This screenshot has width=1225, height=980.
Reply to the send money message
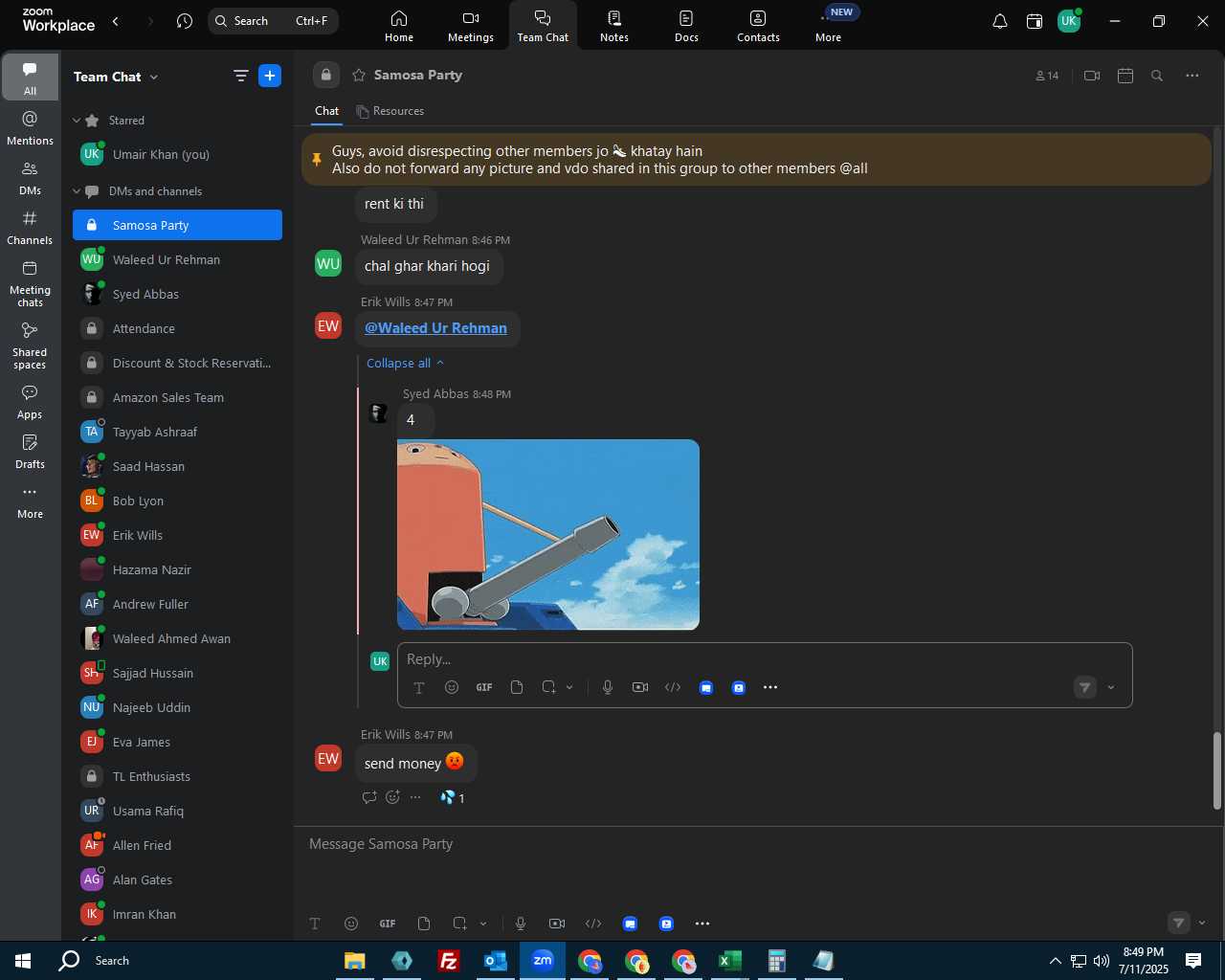pos(369,797)
